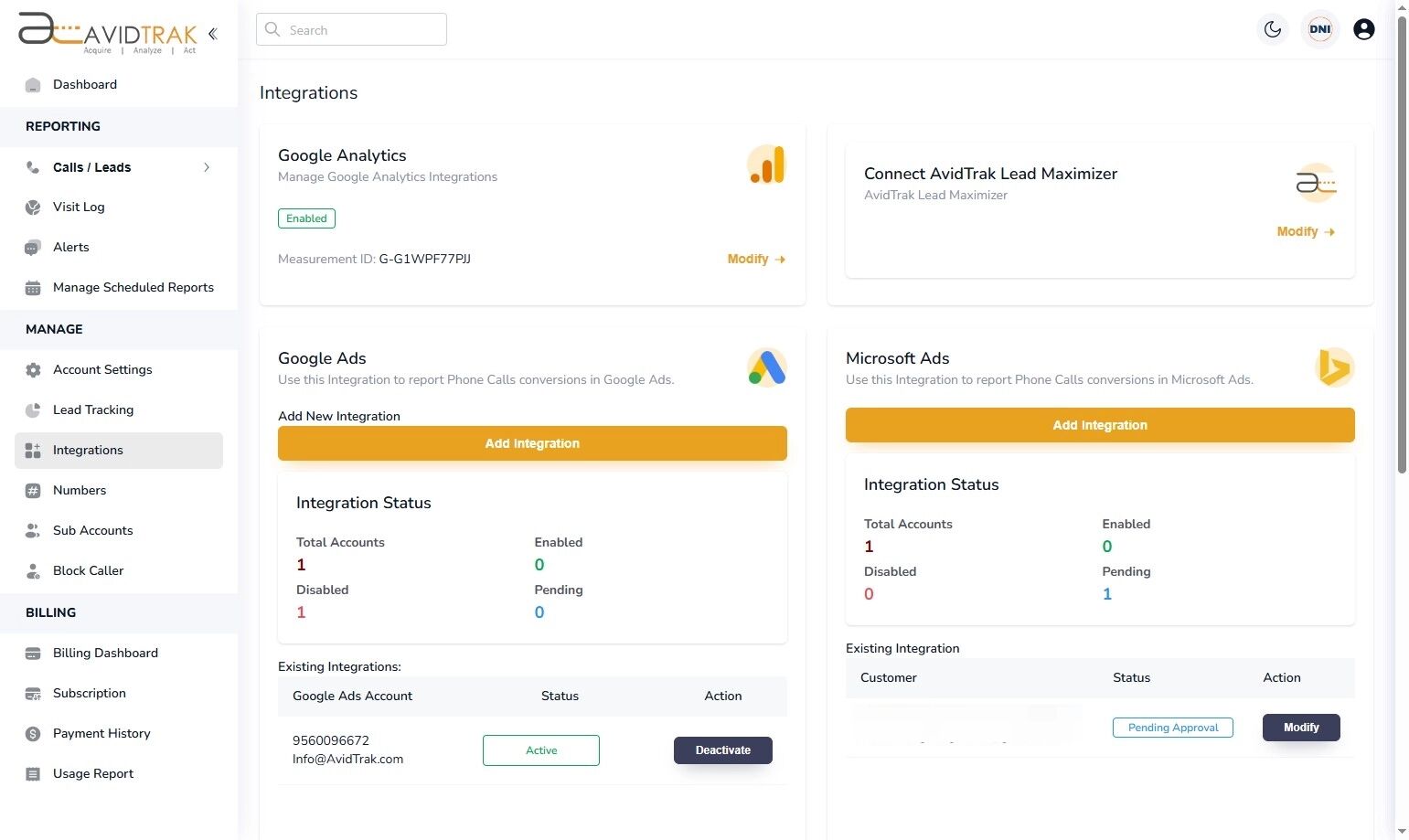The height and width of the screenshot is (840, 1409).
Task: Select the Numbers icon in the sidebar
Action: click(x=33, y=490)
